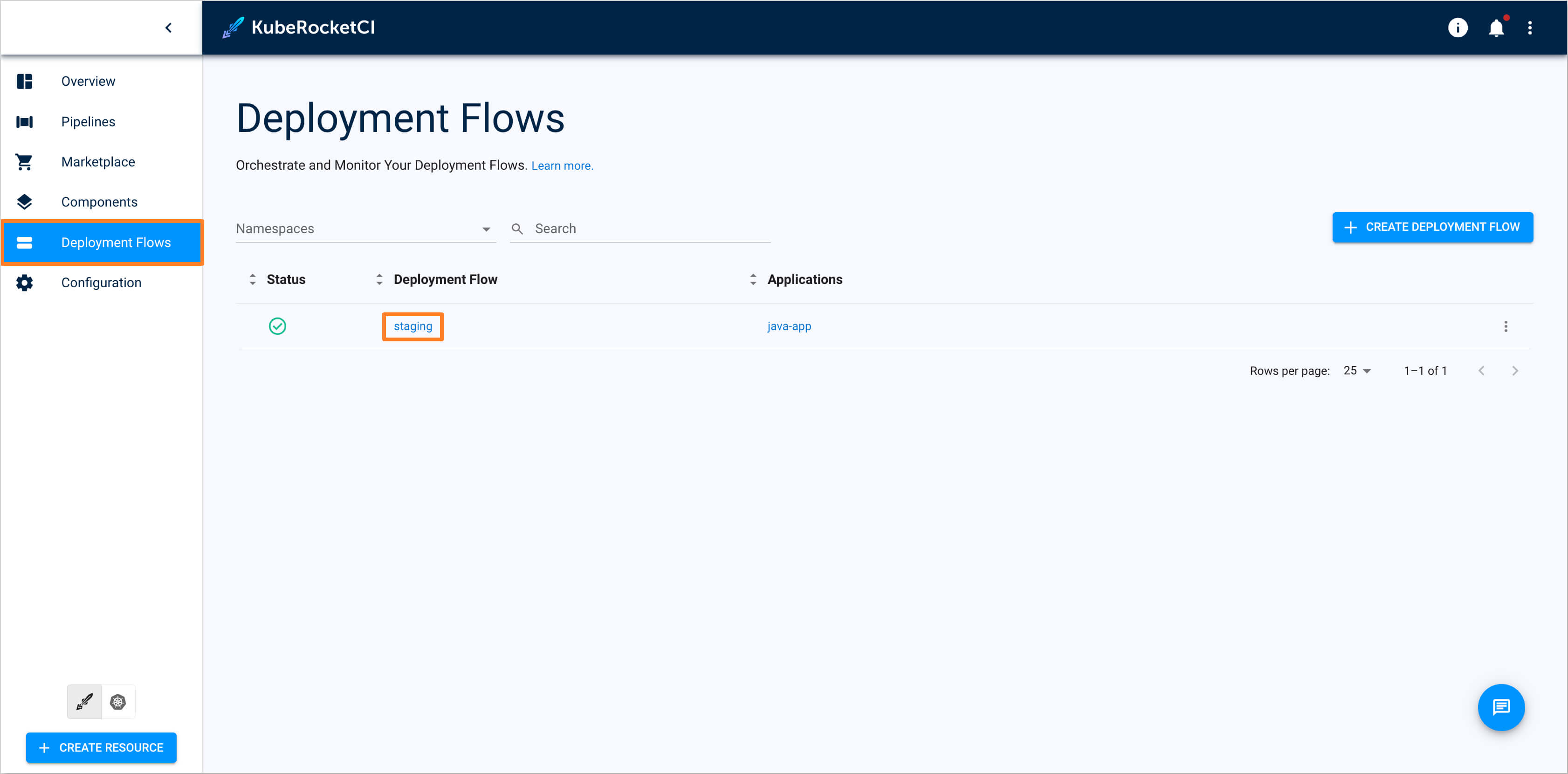Click the info icon in the top bar
Screen dimensions: 1568x774
pyautogui.click(x=1458, y=28)
